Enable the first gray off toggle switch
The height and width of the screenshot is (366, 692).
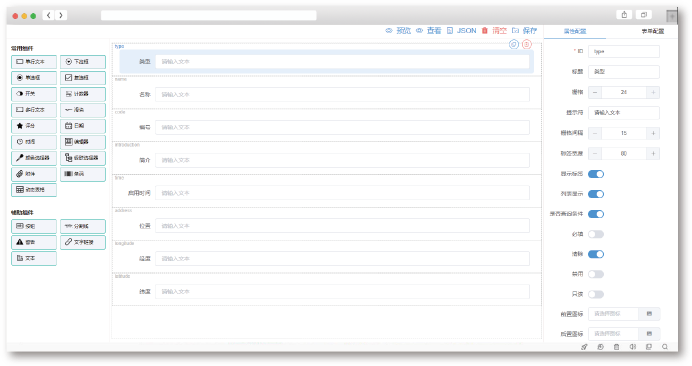tap(596, 234)
